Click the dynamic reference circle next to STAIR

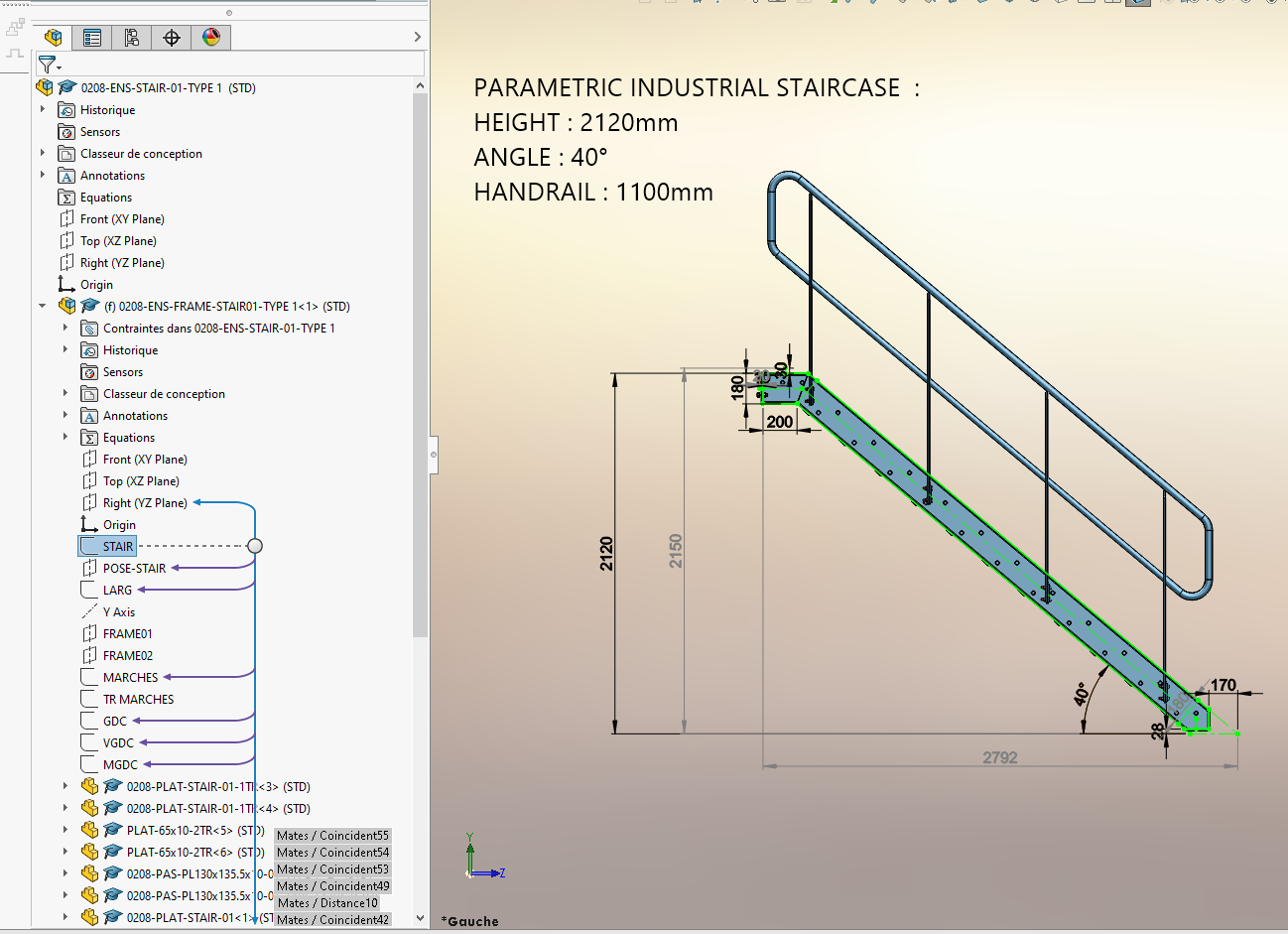pyautogui.click(x=255, y=546)
